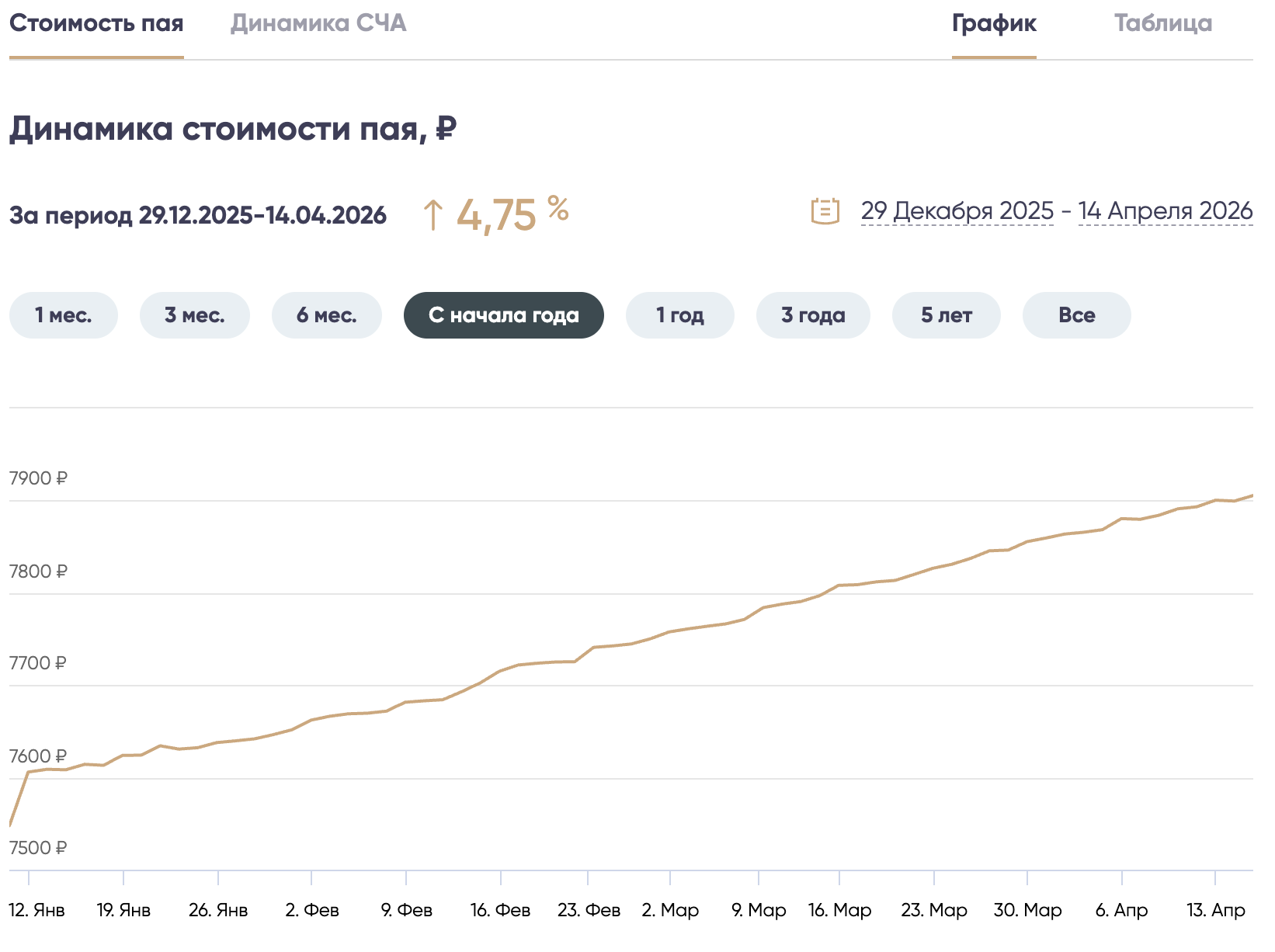Choose the 1 мес. period filter

[x=63, y=315]
